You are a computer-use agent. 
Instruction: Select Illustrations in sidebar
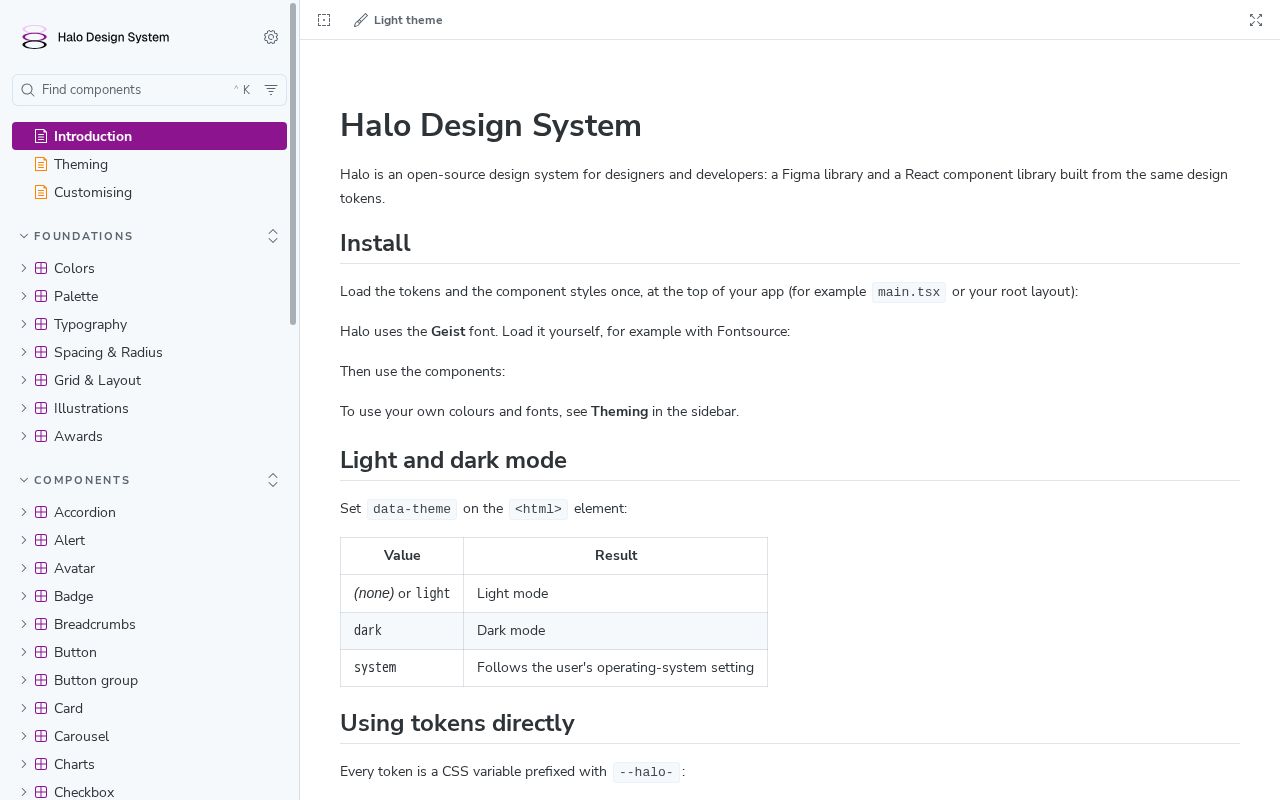pyautogui.click(x=150, y=408)
